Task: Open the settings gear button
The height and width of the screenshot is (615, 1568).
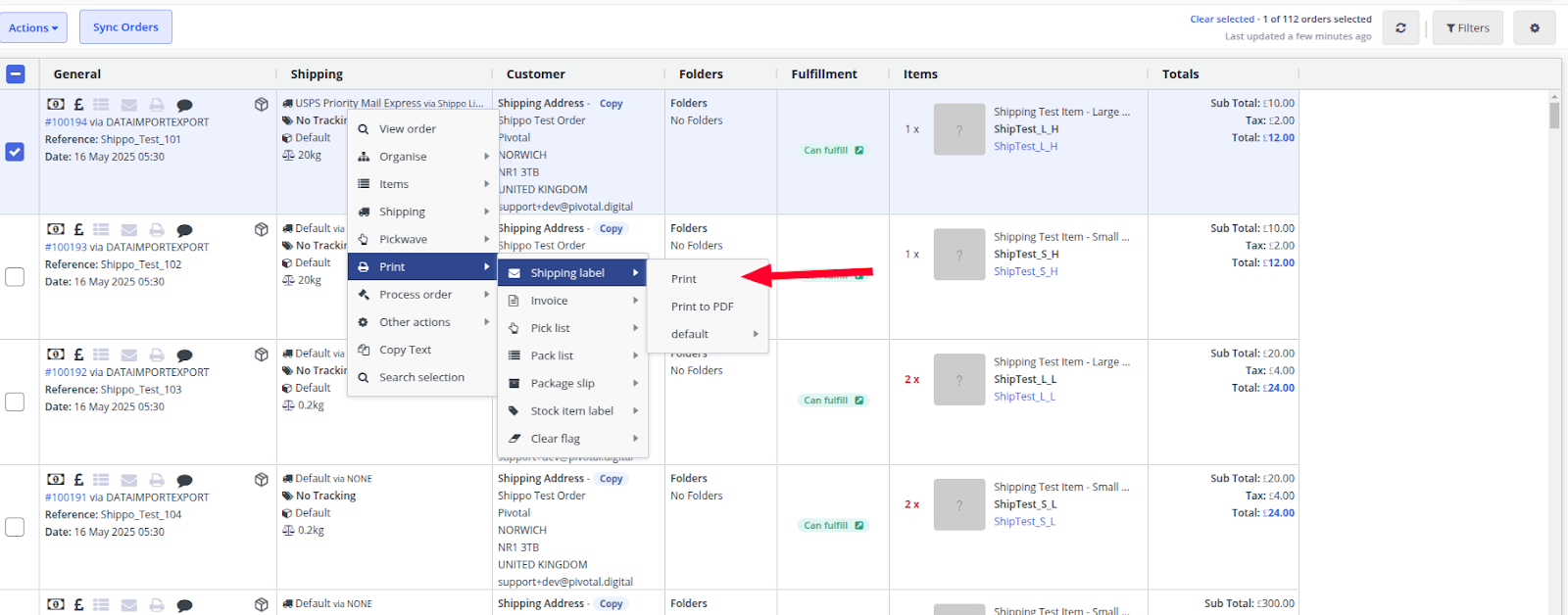Action: [x=1535, y=27]
